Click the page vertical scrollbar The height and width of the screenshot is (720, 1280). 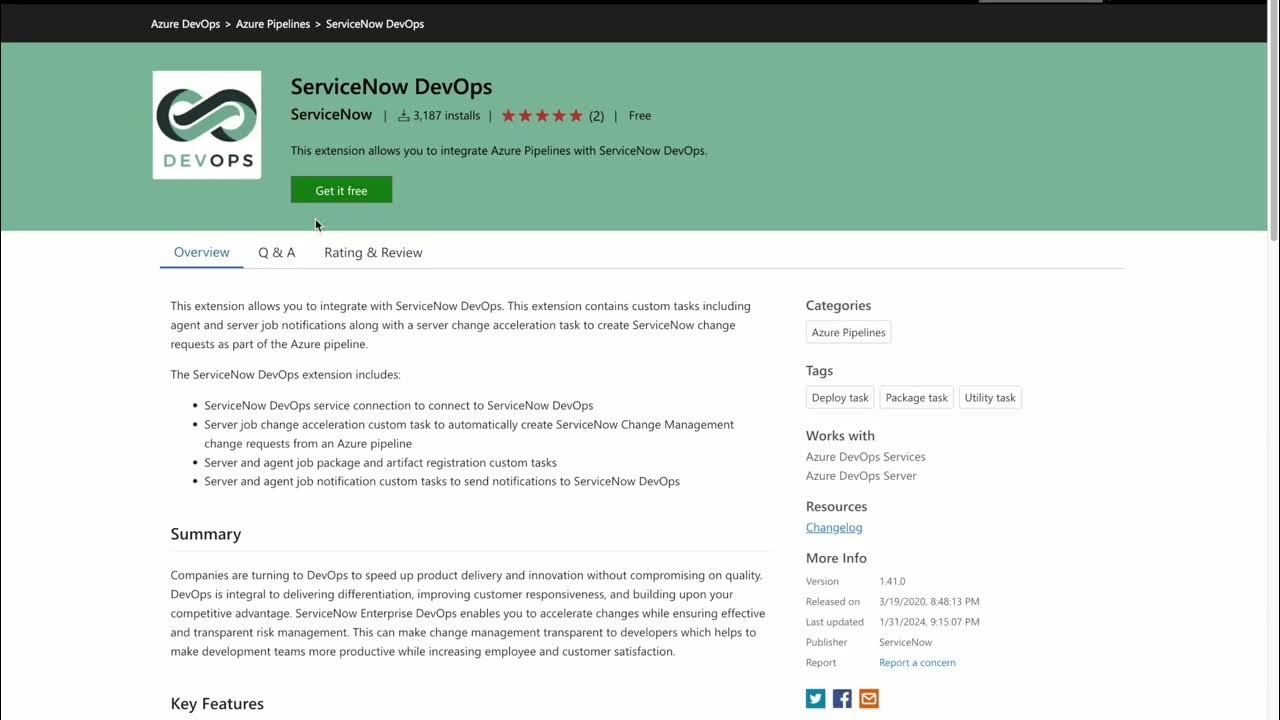(x=1273, y=130)
